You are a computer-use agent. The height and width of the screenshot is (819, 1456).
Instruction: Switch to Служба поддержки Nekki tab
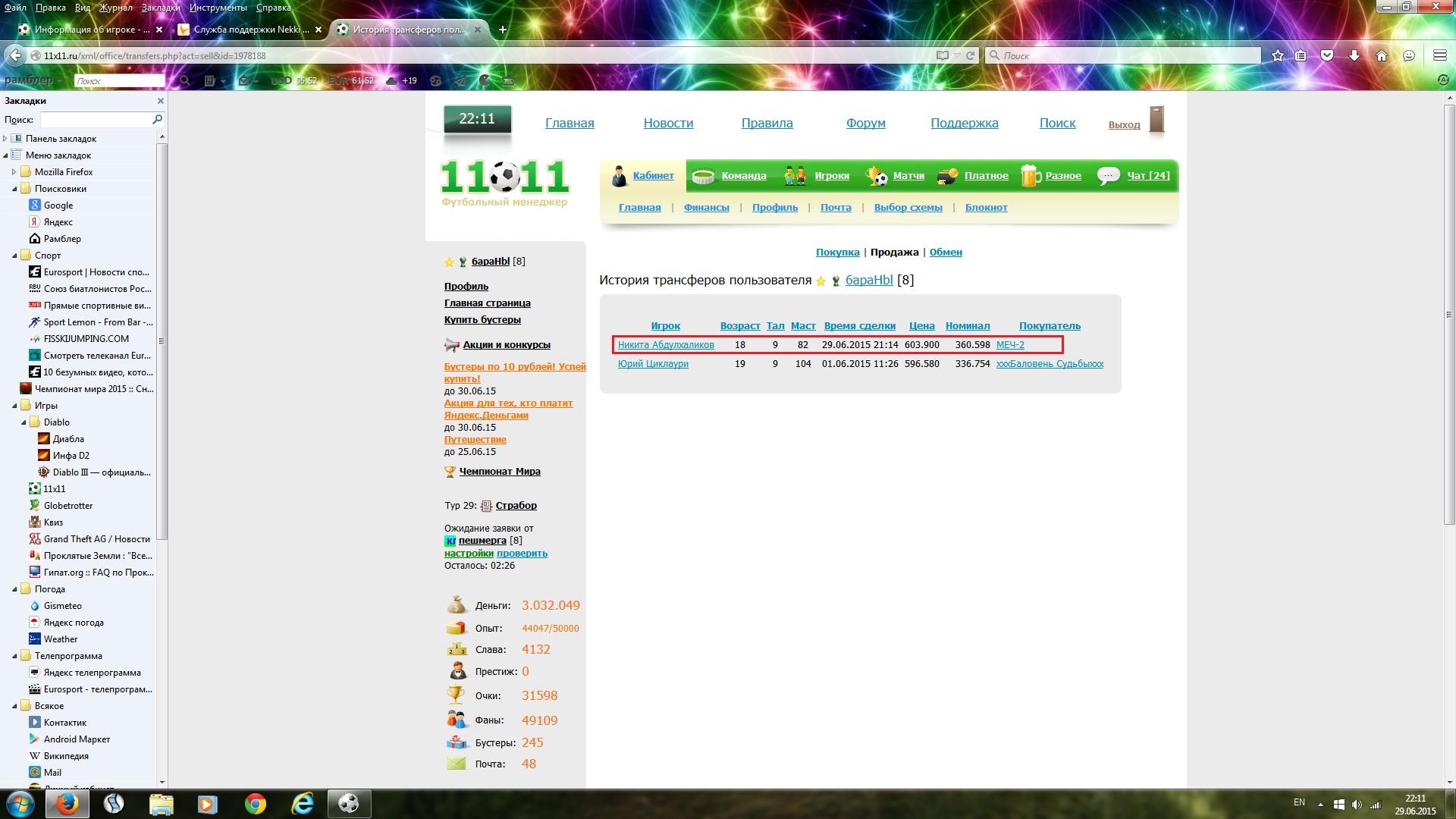click(250, 30)
